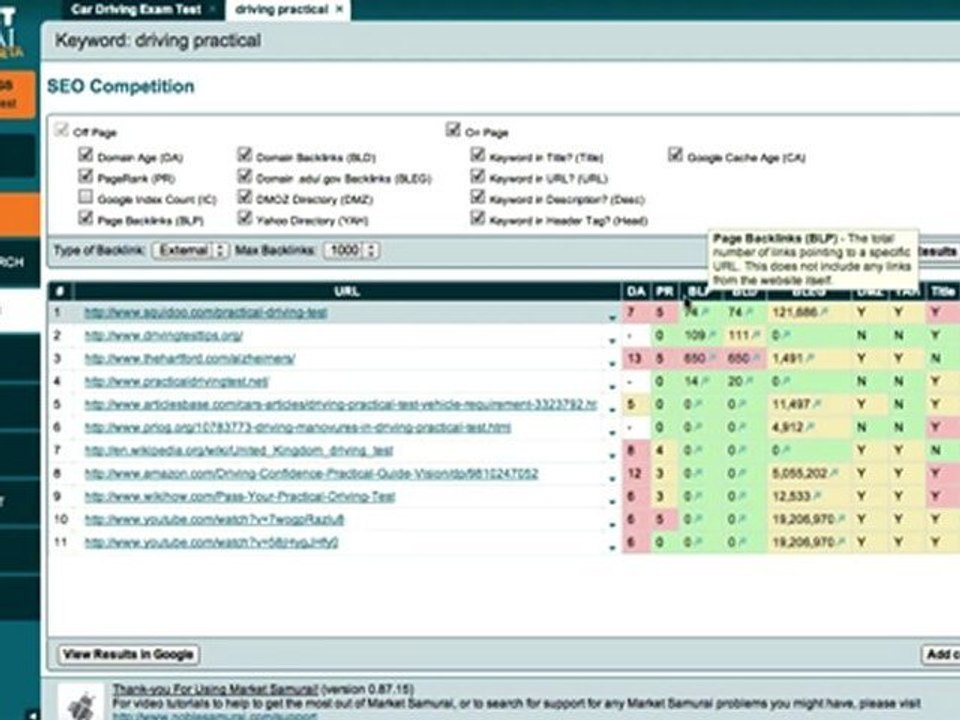Click external-link icon beside BLEG value 5,055,202
Image resolution: width=960 pixels, height=720 pixels.
(x=835, y=473)
